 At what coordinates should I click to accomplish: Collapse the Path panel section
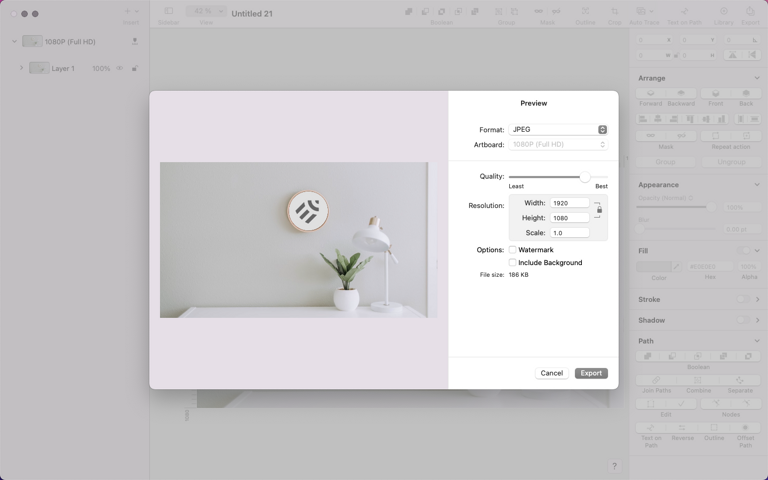pos(757,341)
